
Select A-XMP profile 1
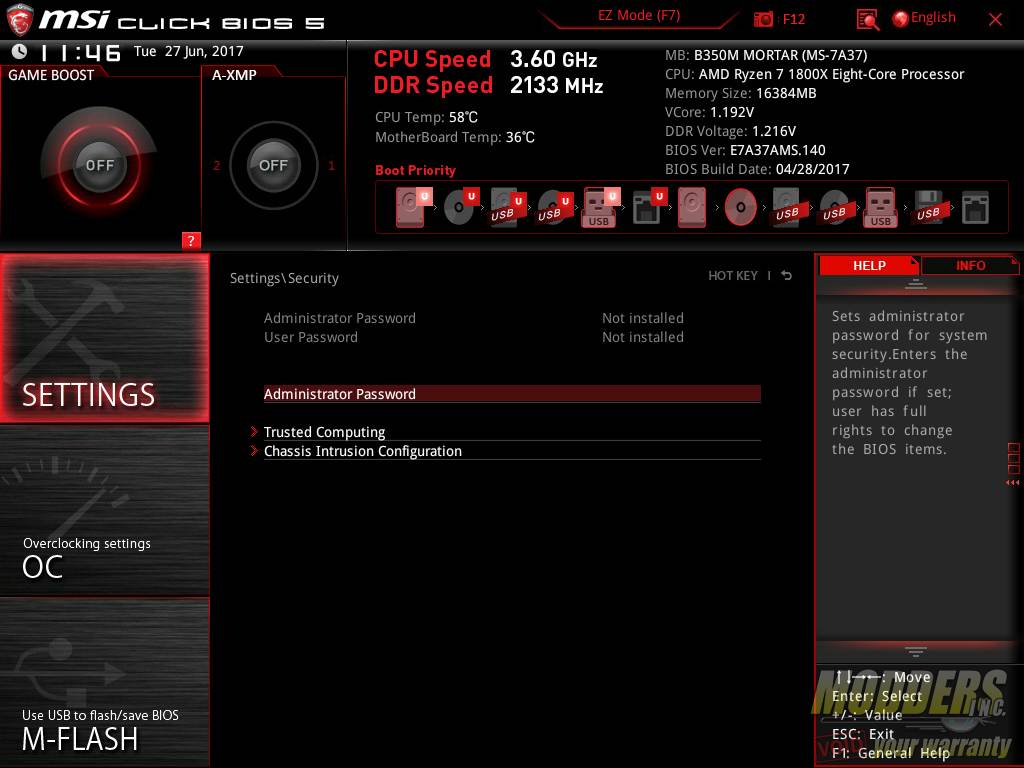click(331, 165)
